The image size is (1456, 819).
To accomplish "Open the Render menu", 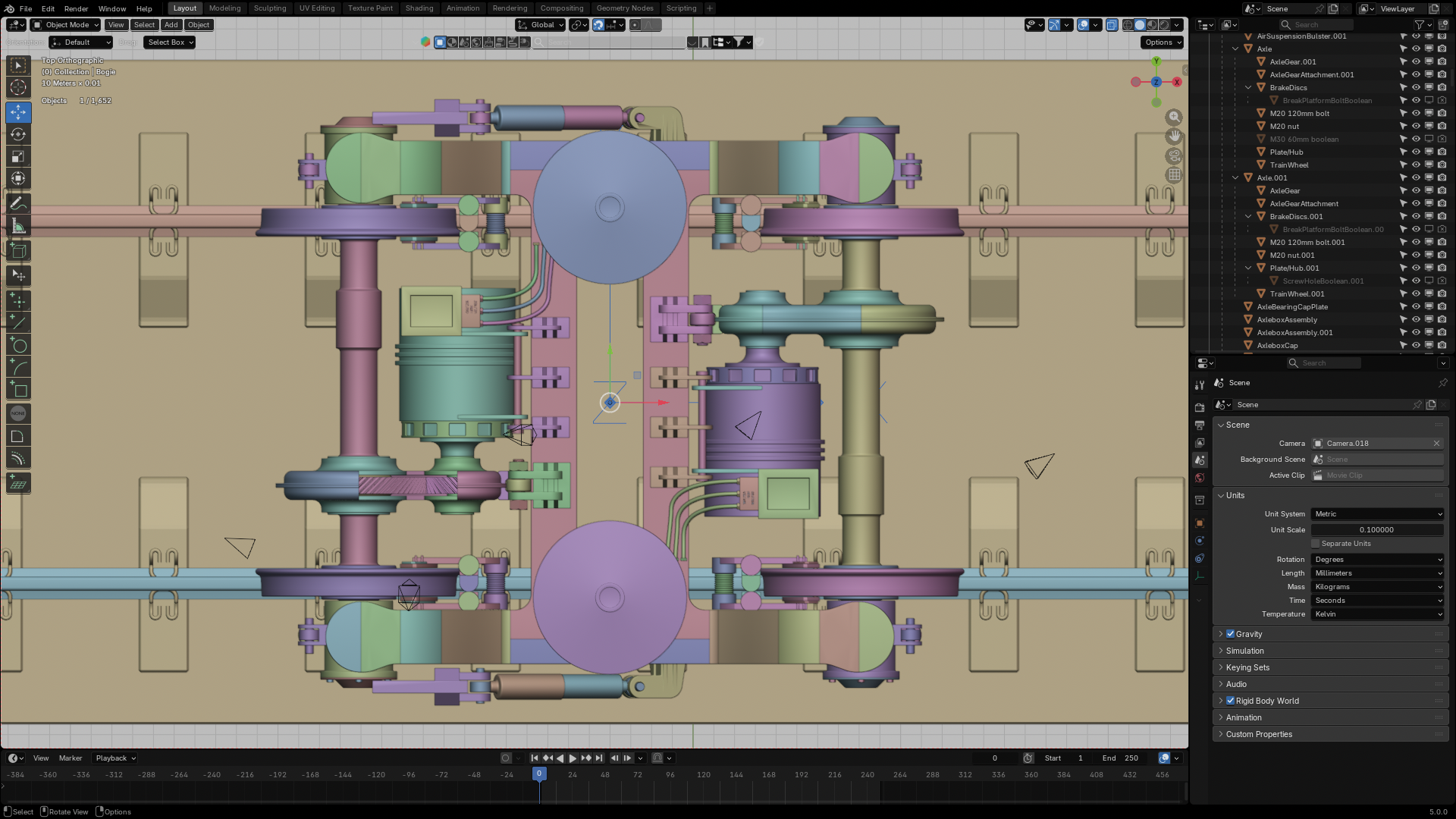I will pos(76,8).
